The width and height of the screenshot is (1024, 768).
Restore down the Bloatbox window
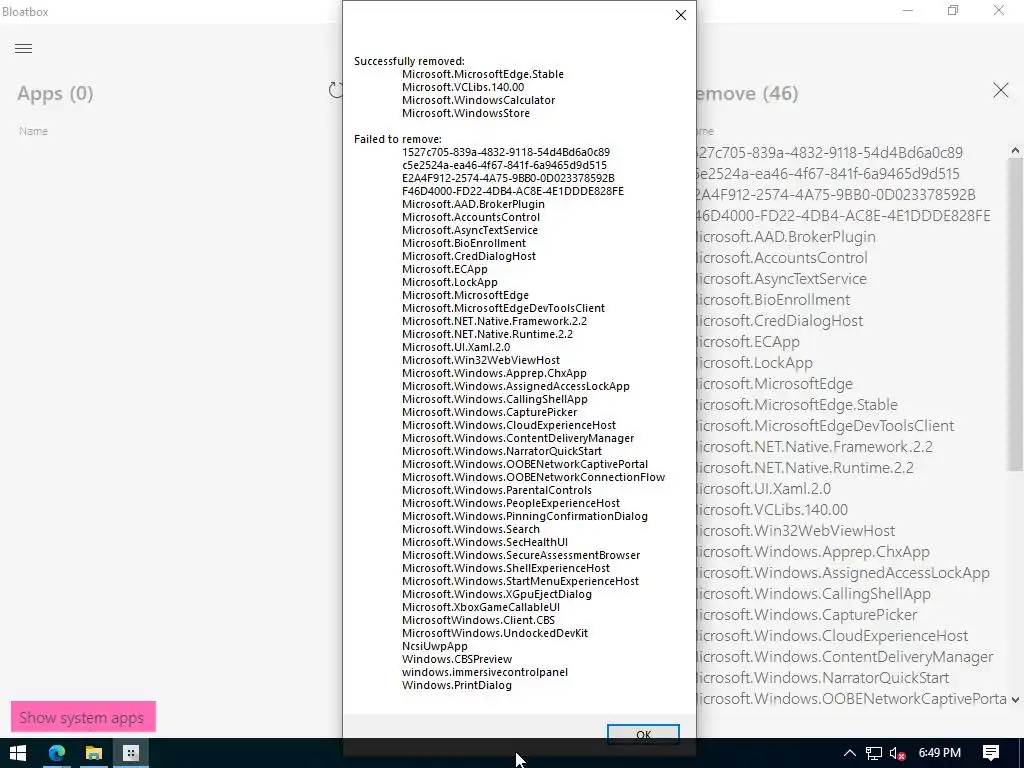tap(953, 11)
